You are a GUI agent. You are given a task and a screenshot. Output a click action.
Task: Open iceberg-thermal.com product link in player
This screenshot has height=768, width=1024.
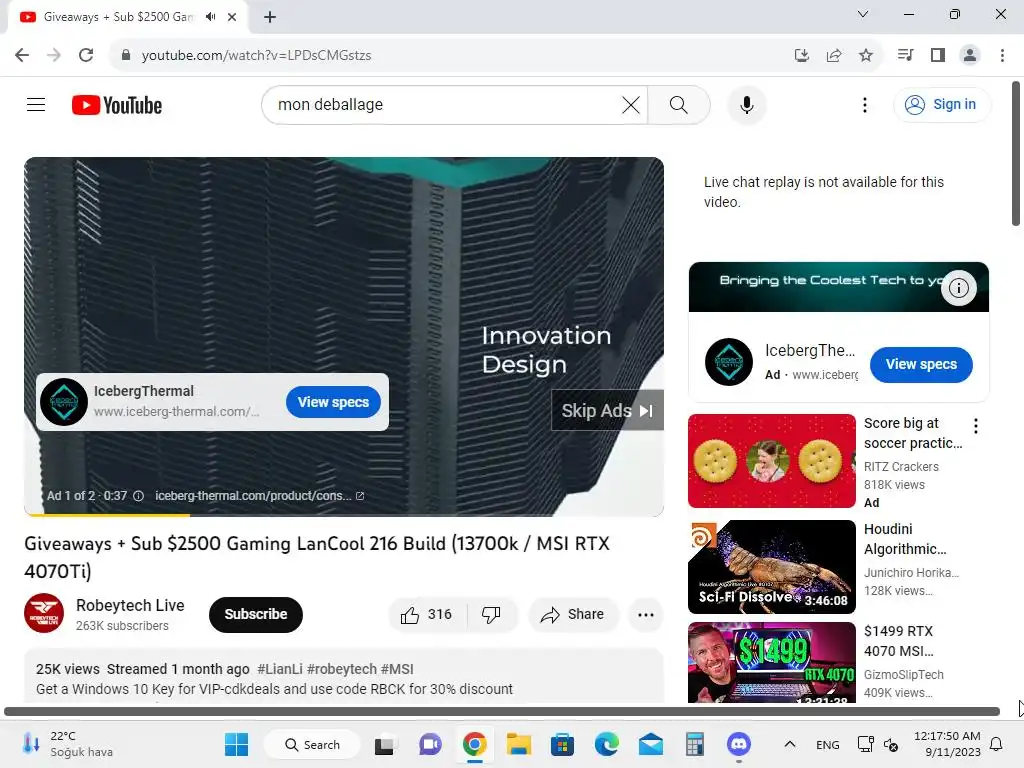[259, 496]
